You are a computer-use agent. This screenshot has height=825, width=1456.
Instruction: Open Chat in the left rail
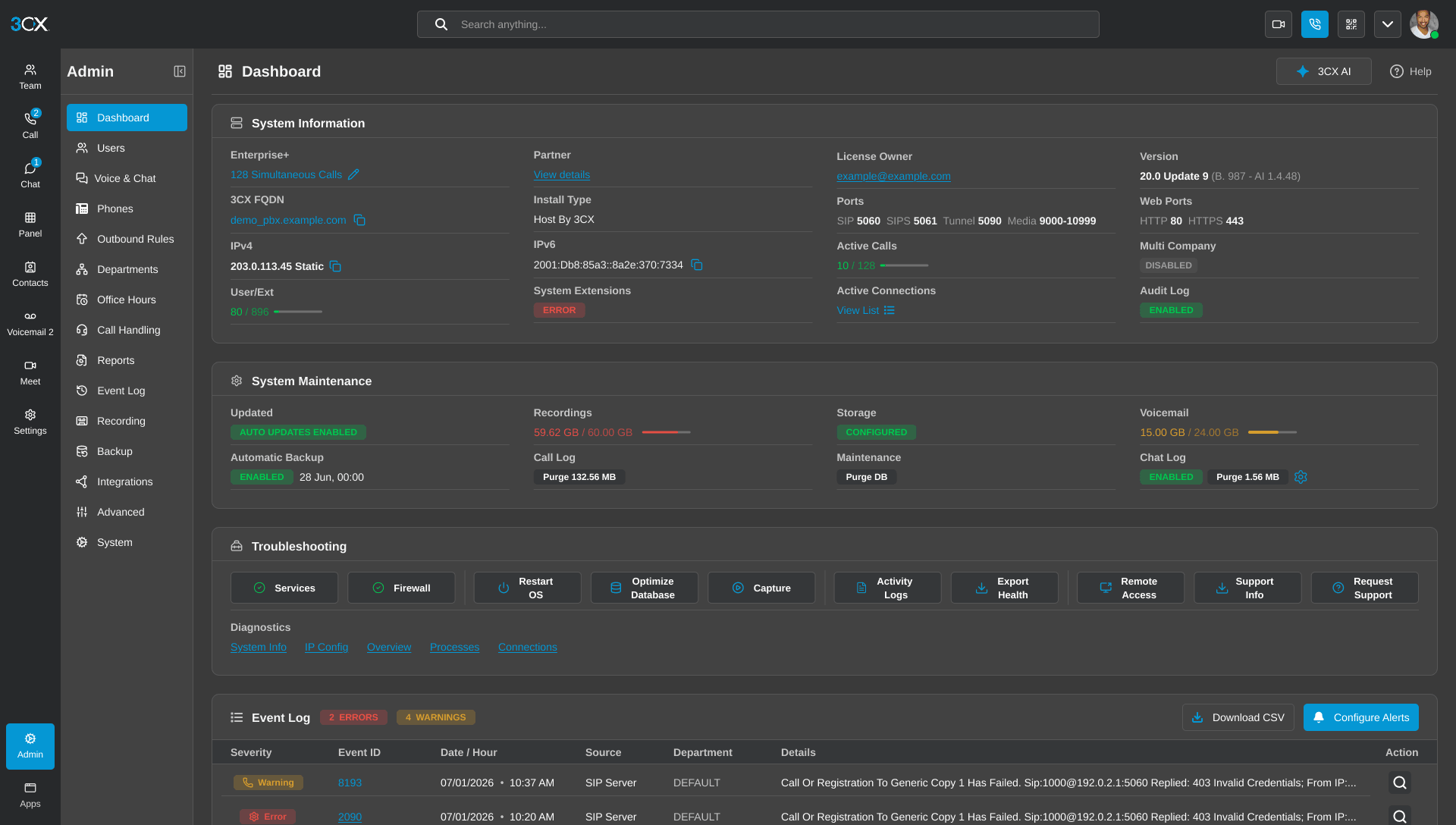(x=30, y=175)
